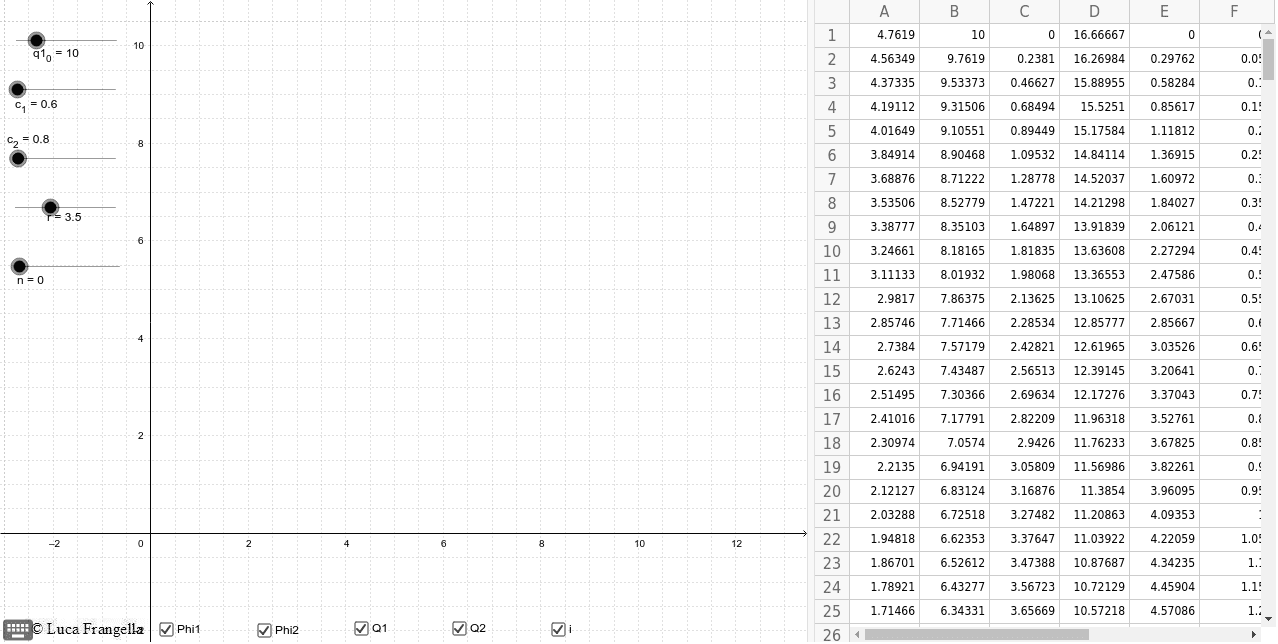Select cell containing 1.47221
This screenshot has height=644, width=1278.
1024,203
